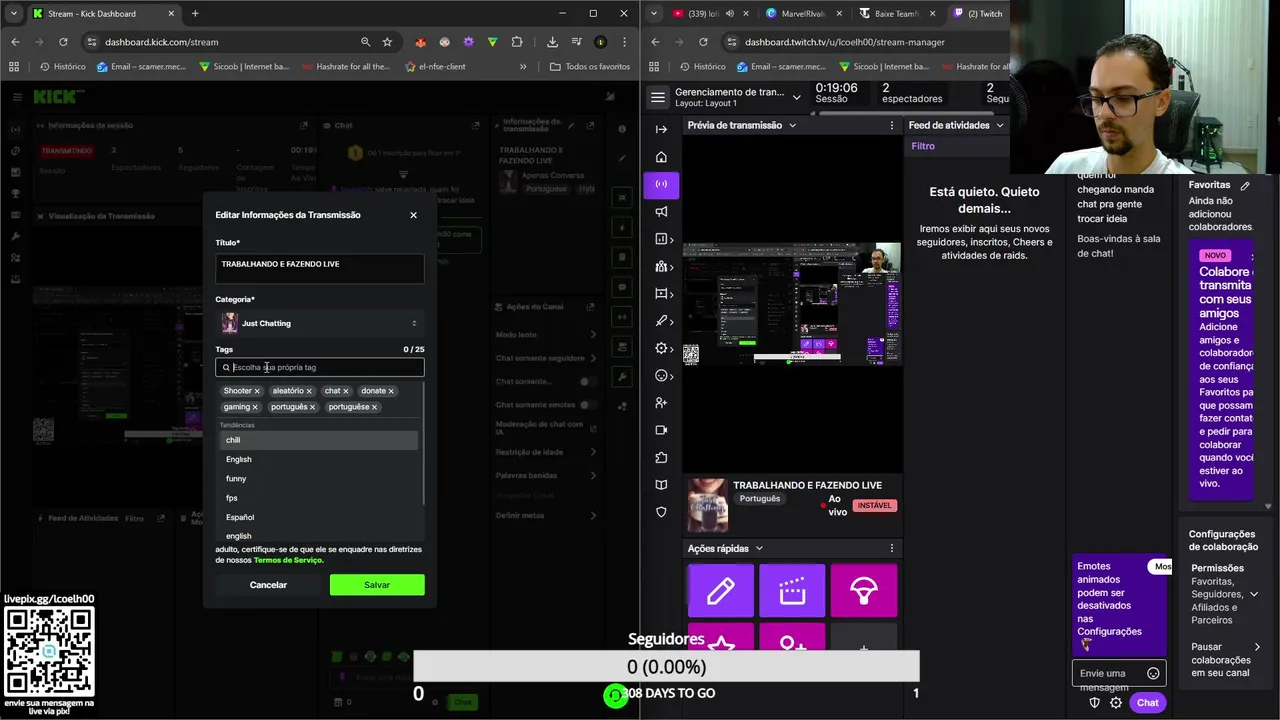Viewport: 1280px width, 720px height.
Task: Open the Termos de Serviço link
Action: (x=288, y=560)
